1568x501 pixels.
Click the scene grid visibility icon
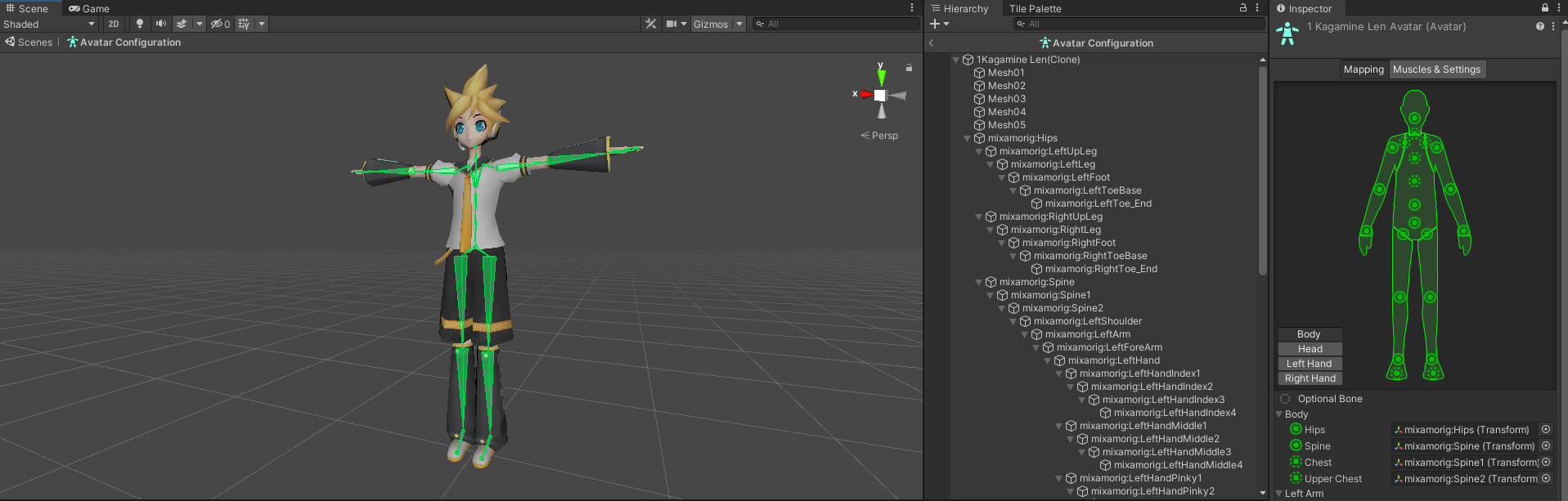coord(244,24)
